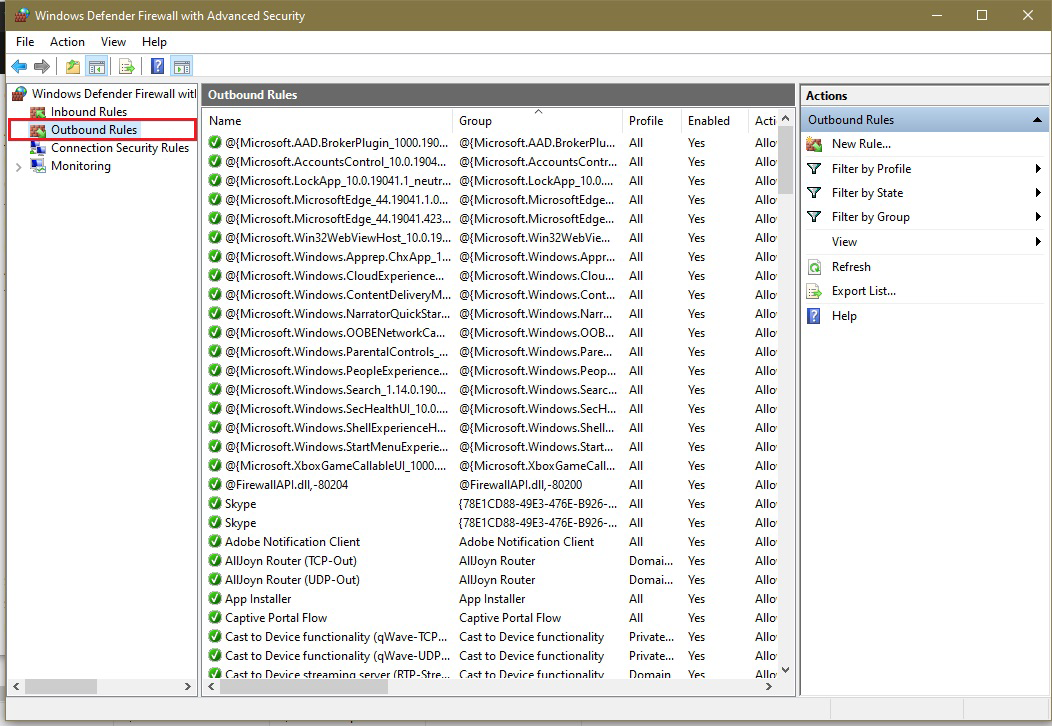Click the @FirewallAPI.dll,-80200 group cell
The image size is (1052, 726).
(520, 484)
